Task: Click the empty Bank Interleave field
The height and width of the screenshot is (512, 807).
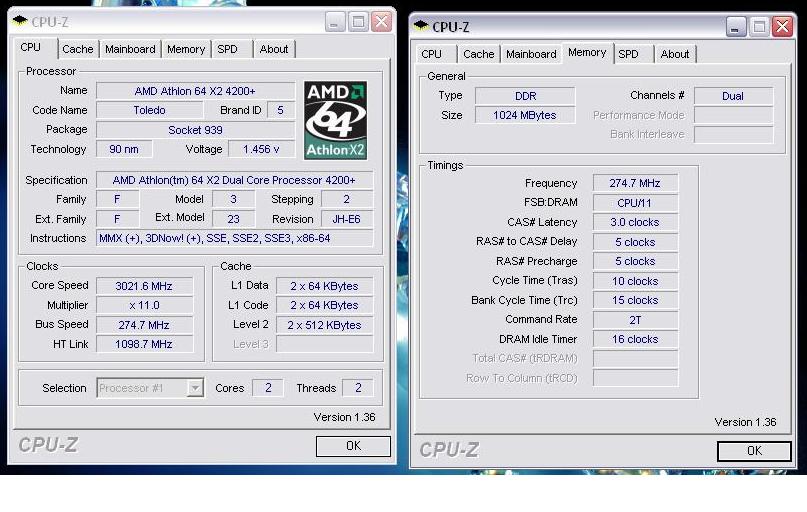Action: (x=733, y=135)
